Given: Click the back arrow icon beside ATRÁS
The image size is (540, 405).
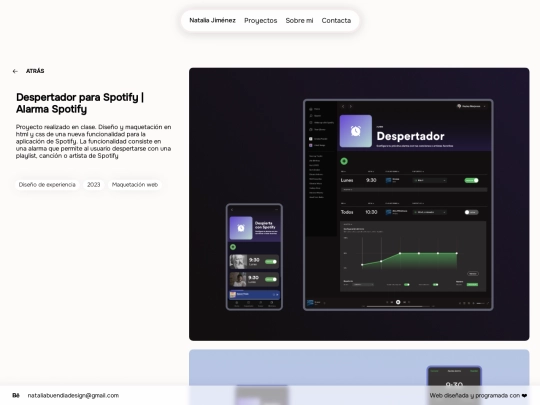Looking at the screenshot, I should pyautogui.click(x=15, y=71).
